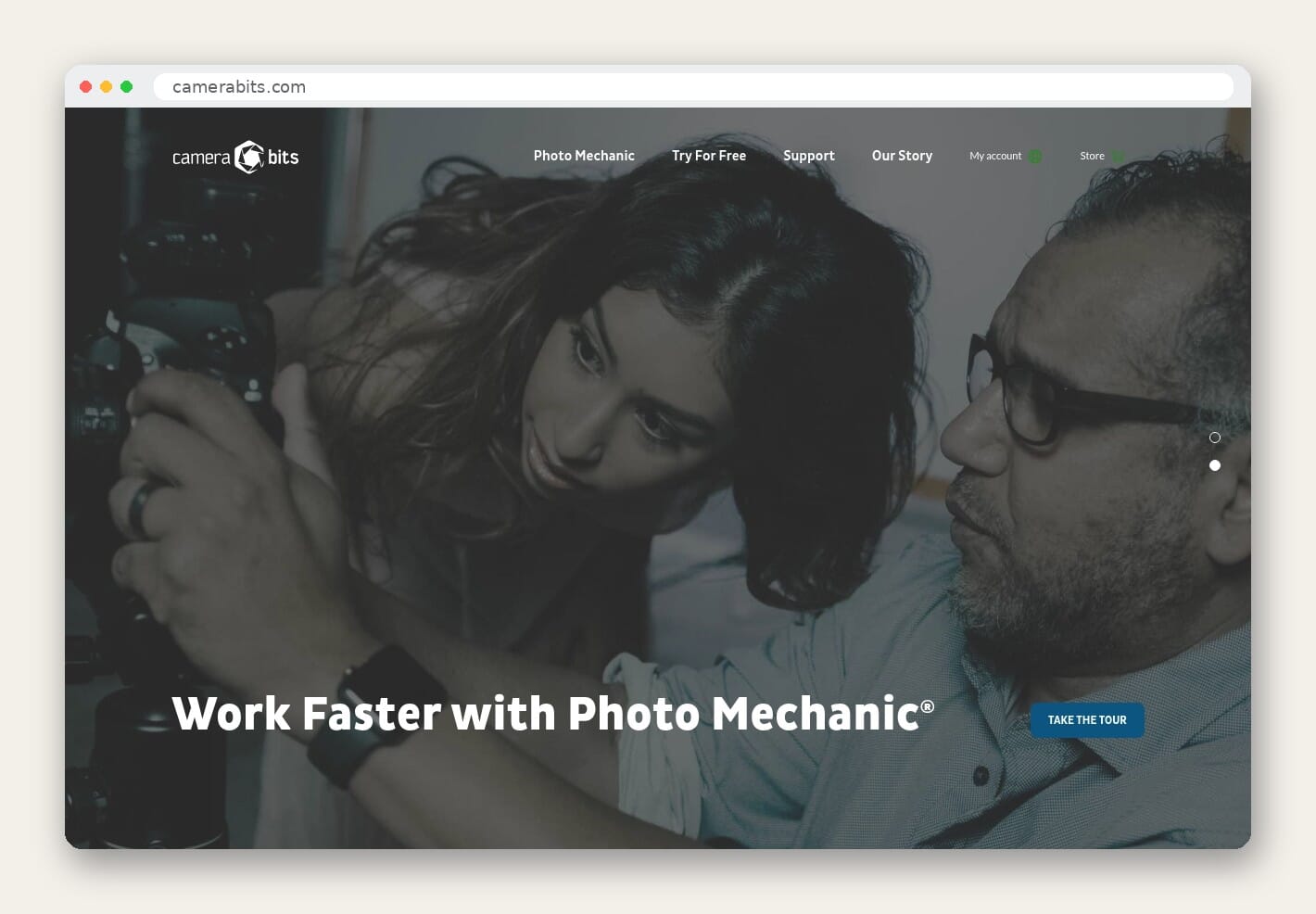Viewport: 1316px width, 914px height.
Task: Click the Camera Bits logo
Action: pos(235,157)
